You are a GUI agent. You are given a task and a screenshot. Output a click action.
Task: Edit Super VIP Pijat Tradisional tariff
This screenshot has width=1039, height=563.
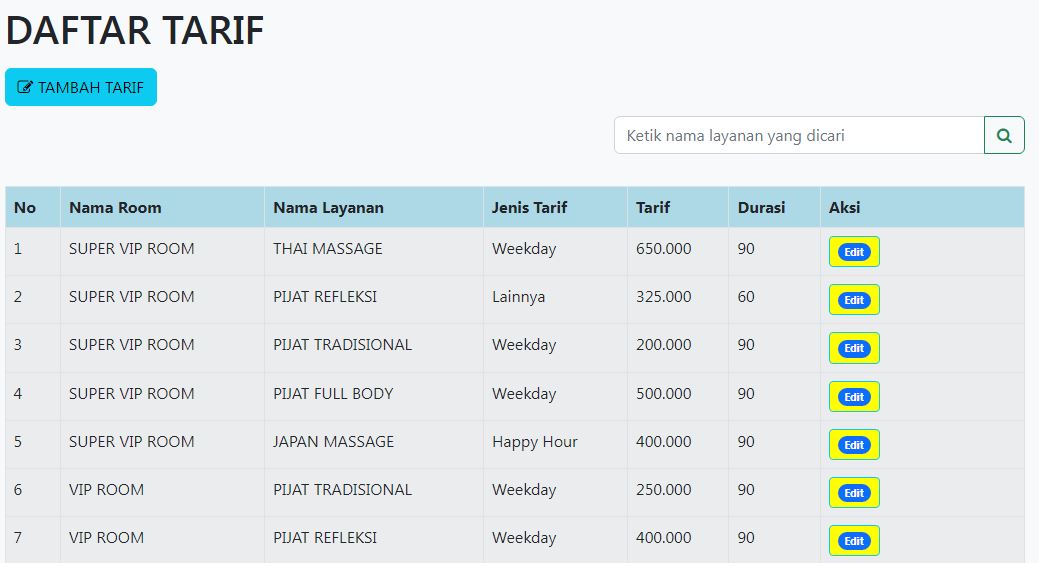click(853, 348)
